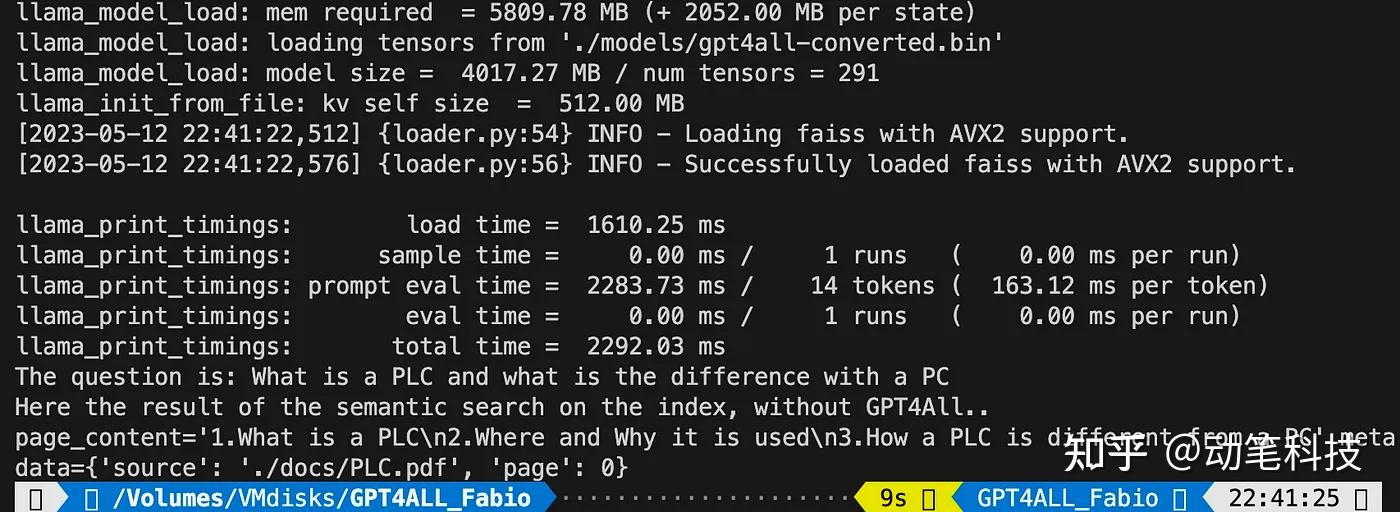Viewport: 1400px width, 512px height.
Task: Click the 'total time = 2292.03 ms' line
Action: pyautogui.click(x=558, y=347)
